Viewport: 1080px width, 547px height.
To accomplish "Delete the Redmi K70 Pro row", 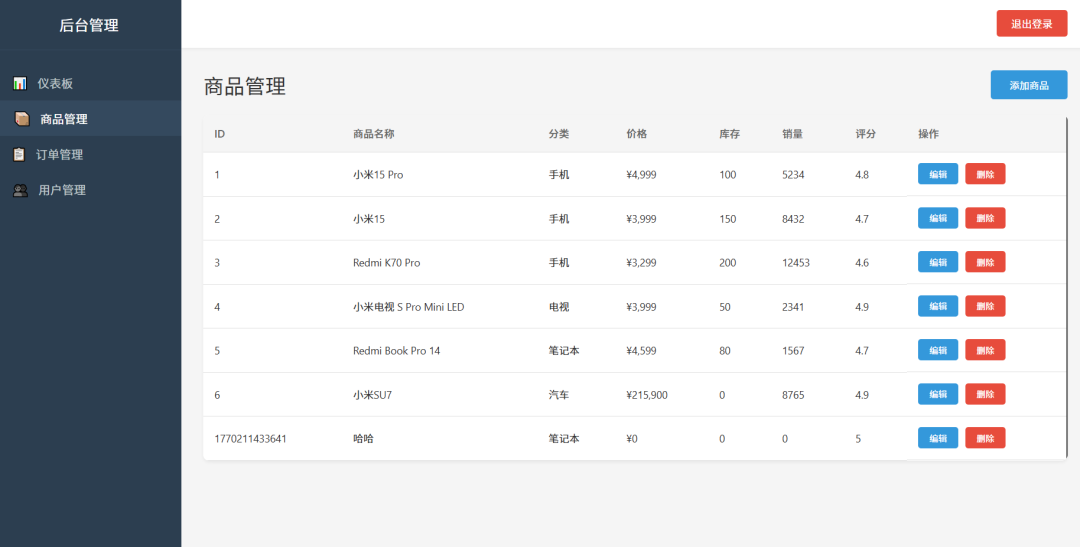I will (985, 262).
